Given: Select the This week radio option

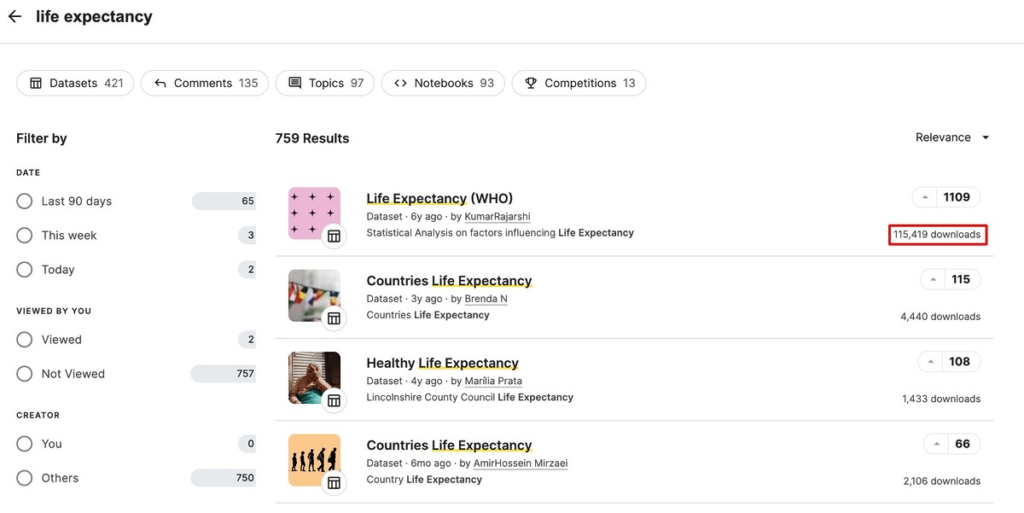Looking at the screenshot, I should [24, 236].
